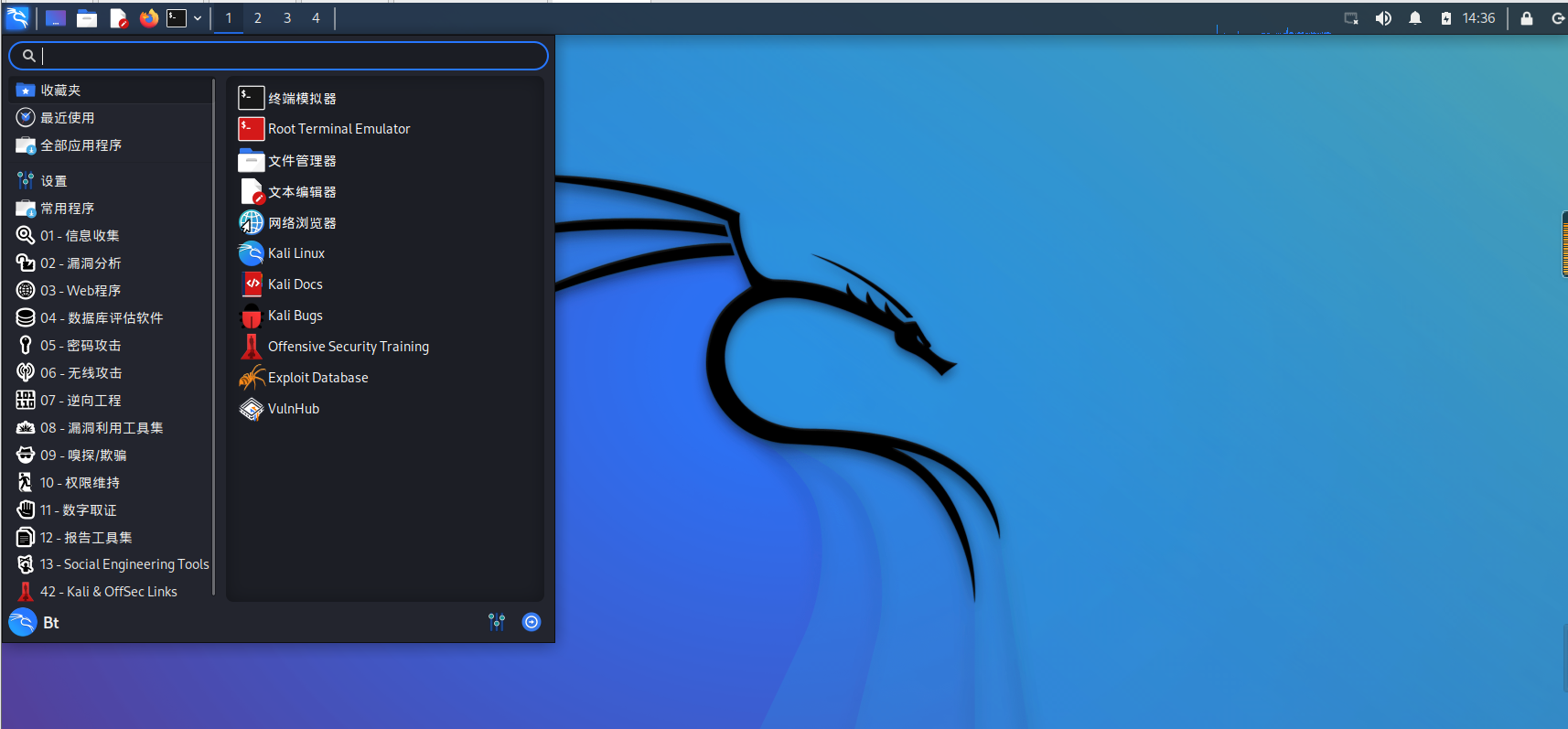Launch Root Terminal Emulator
The height and width of the screenshot is (729, 1568).
385,129
